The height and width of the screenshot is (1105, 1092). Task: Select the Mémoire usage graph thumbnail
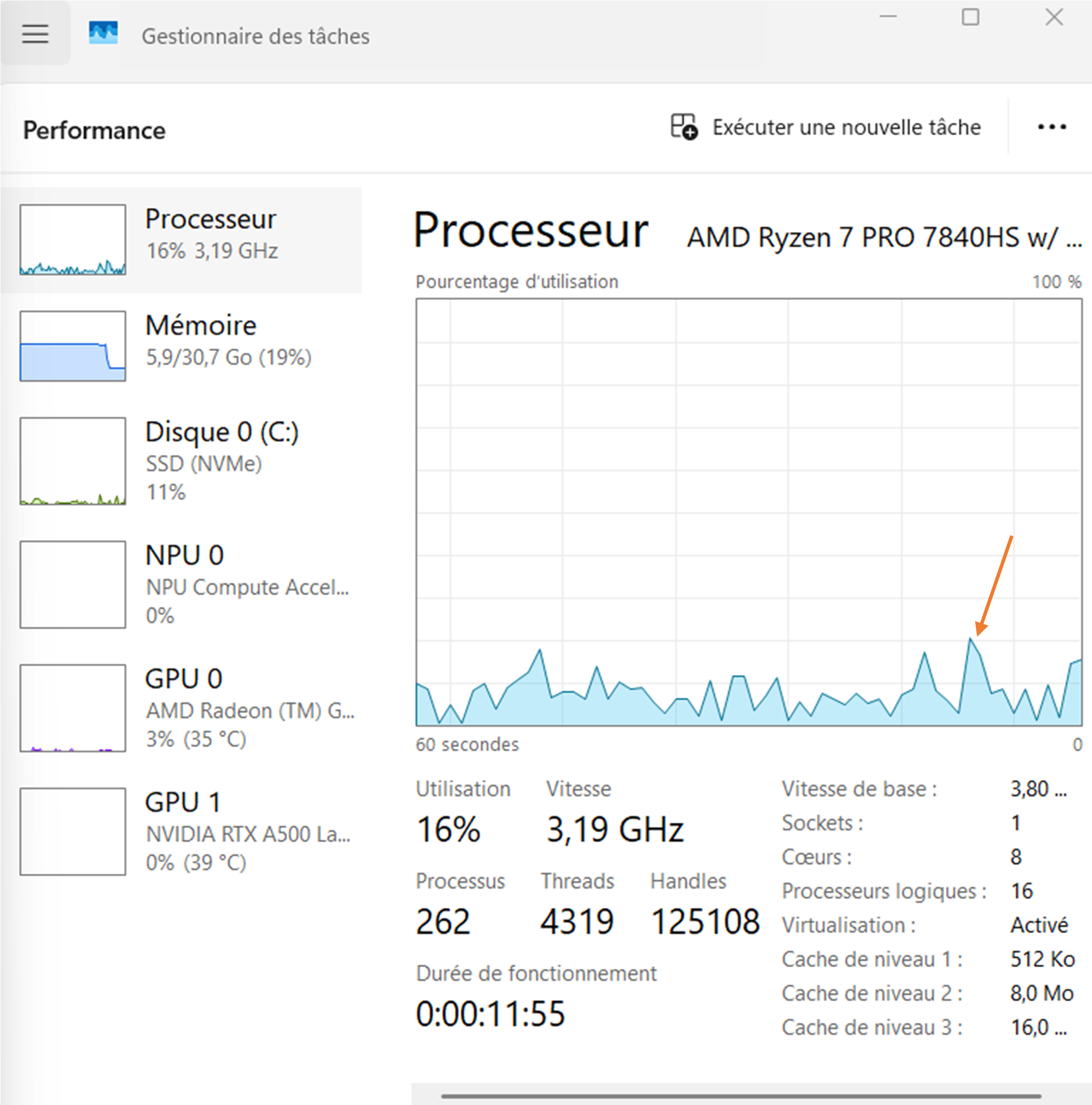click(x=73, y=346)
